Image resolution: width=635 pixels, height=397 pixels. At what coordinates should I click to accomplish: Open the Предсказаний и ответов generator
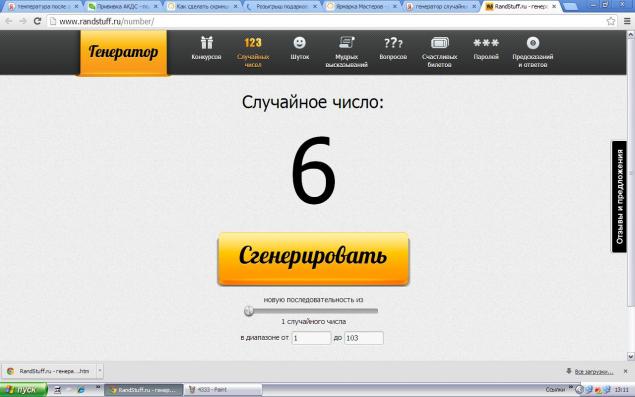(533, 53)
